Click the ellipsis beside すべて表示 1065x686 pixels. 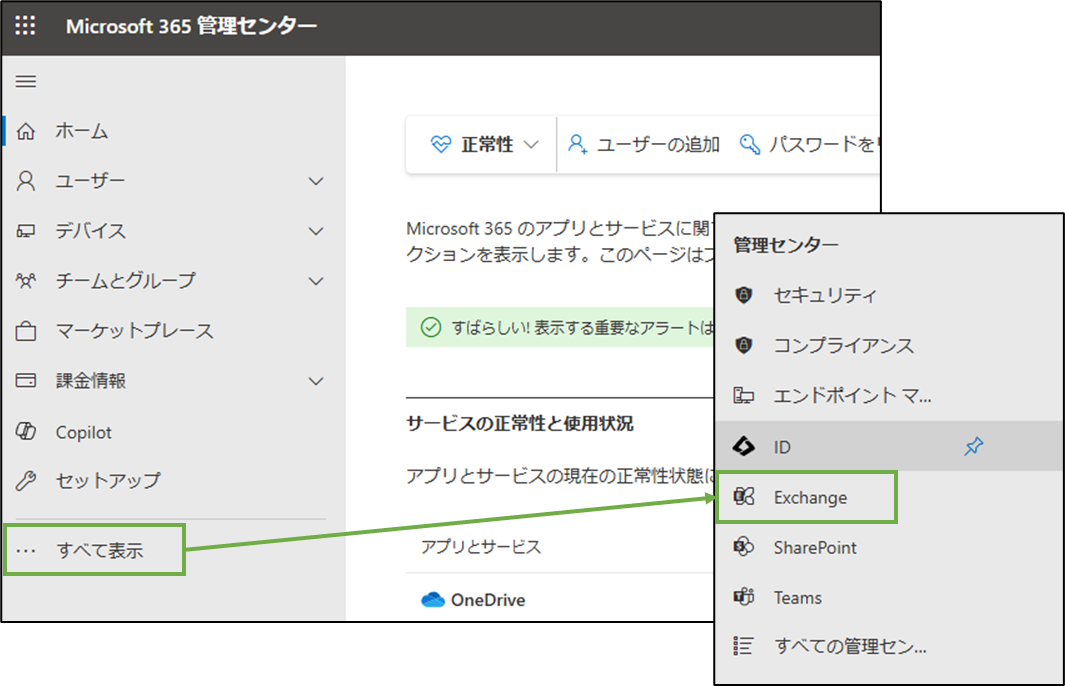[26, 550]
